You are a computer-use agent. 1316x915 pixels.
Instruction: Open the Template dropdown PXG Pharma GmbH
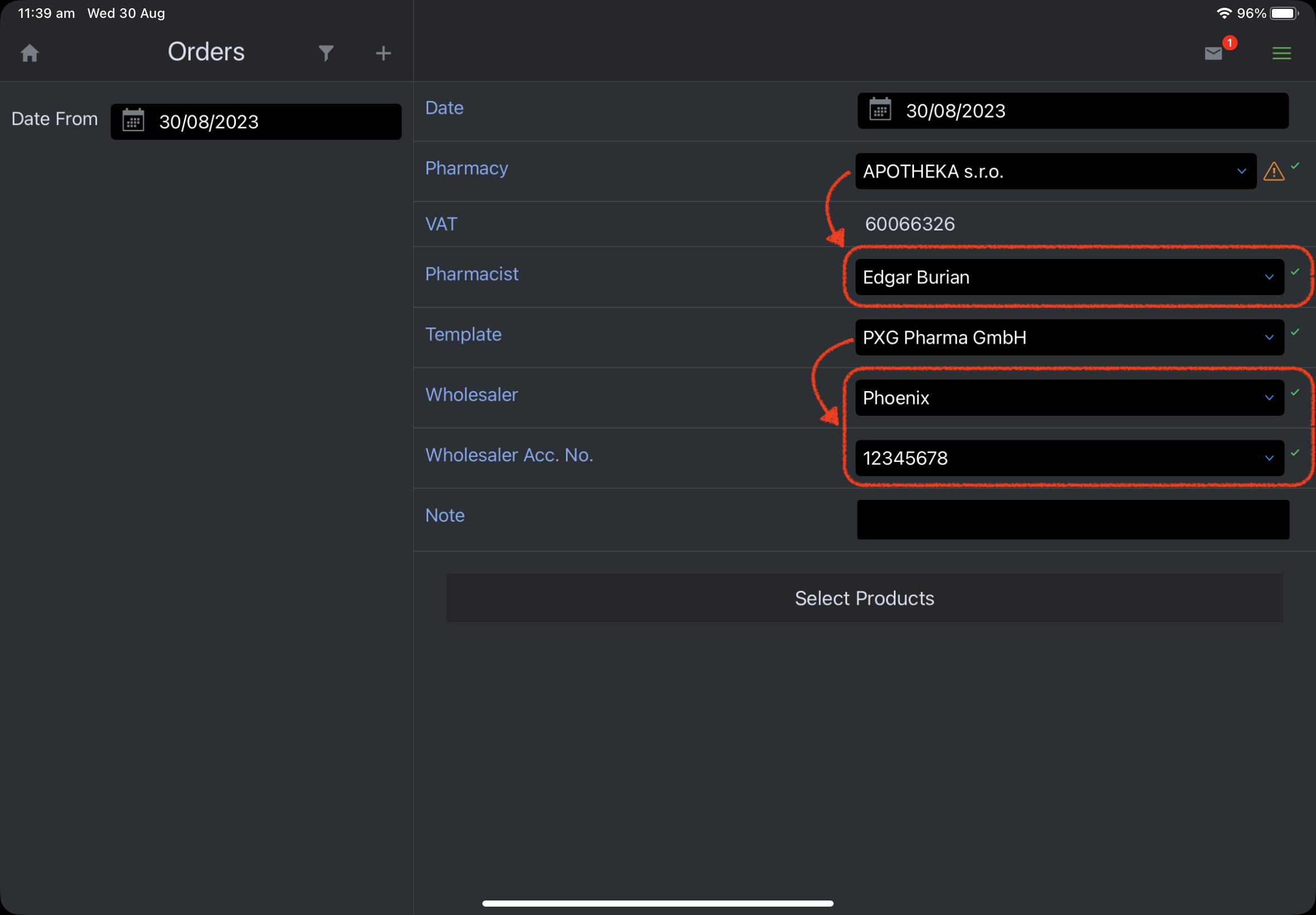[x=1069, y=337]
